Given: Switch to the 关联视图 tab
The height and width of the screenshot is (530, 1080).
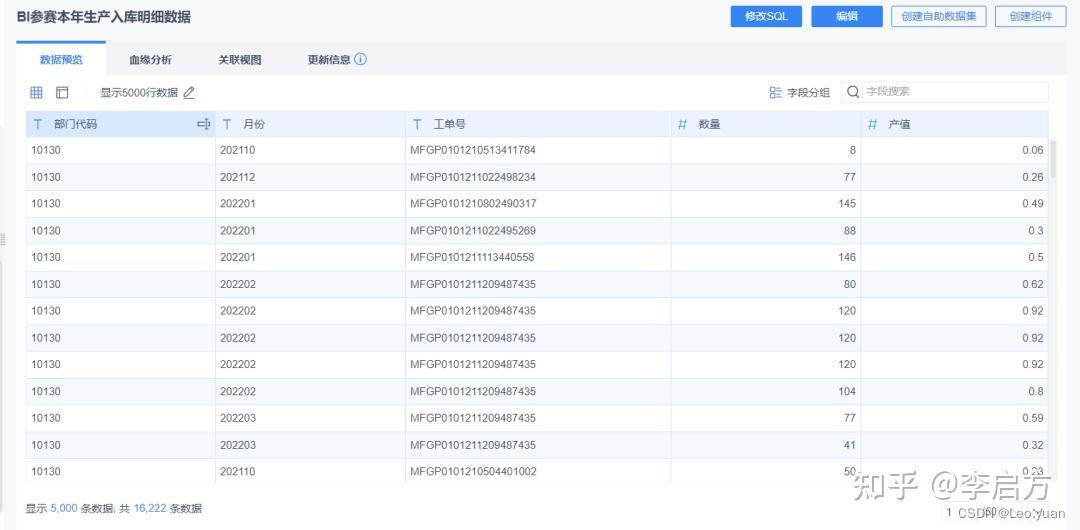Looking at the screenshot, I should point(240,60).
